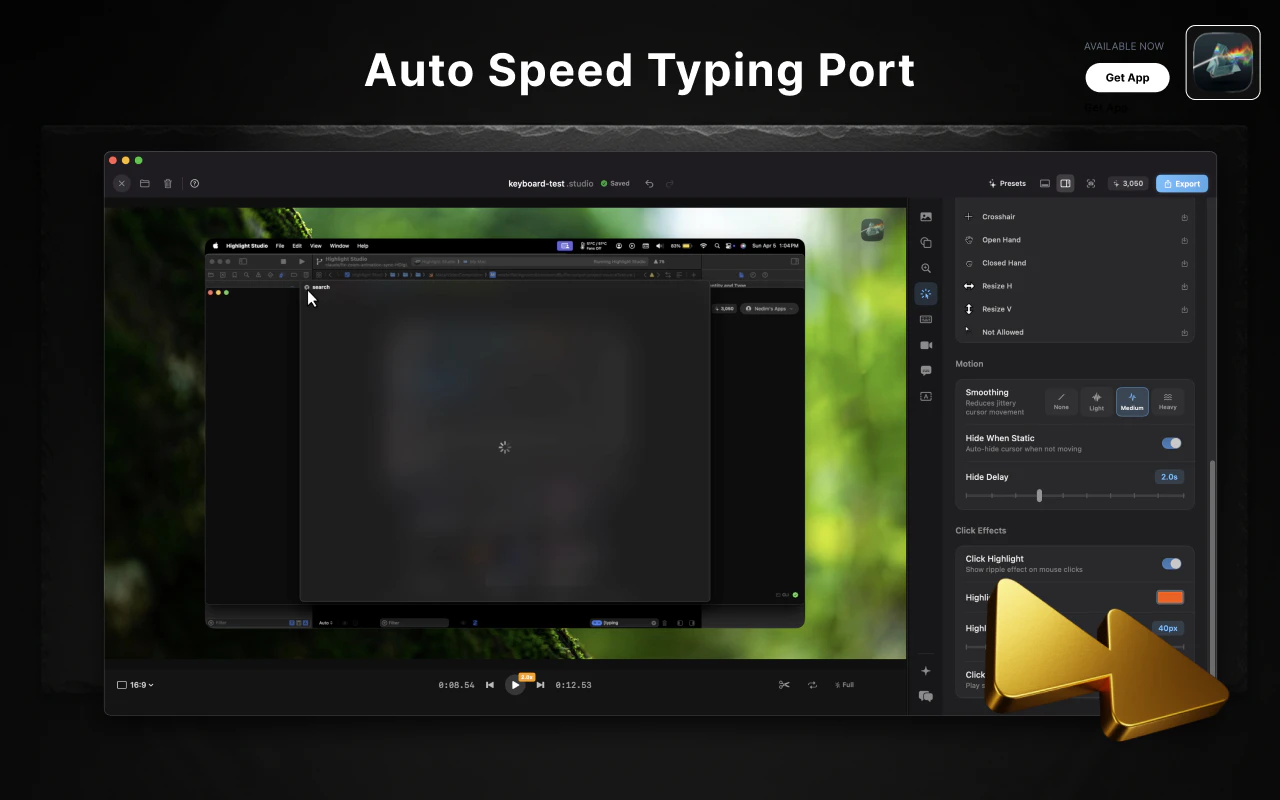Turn off the Click Highlight ripple effect

click(x=1170, y=563)
